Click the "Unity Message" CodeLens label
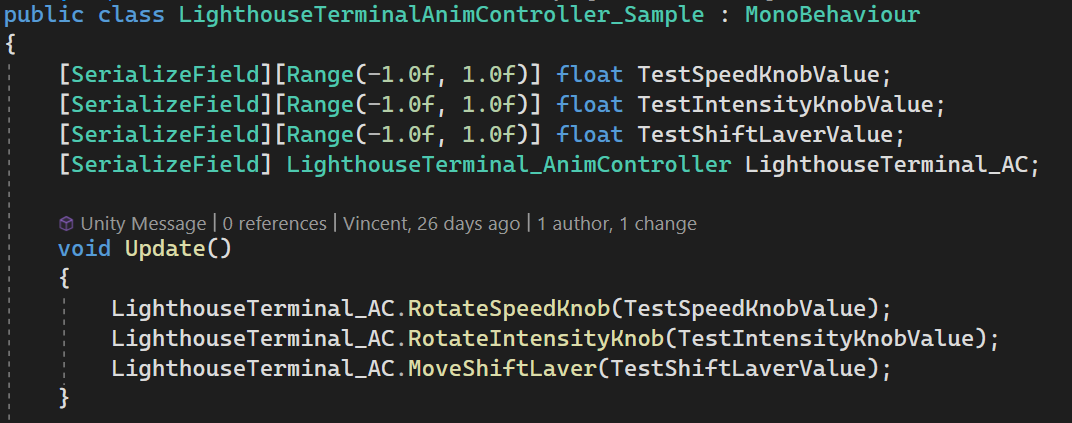Image resolution: width=1072 pixels, height=423 pixels. [142, 223]
